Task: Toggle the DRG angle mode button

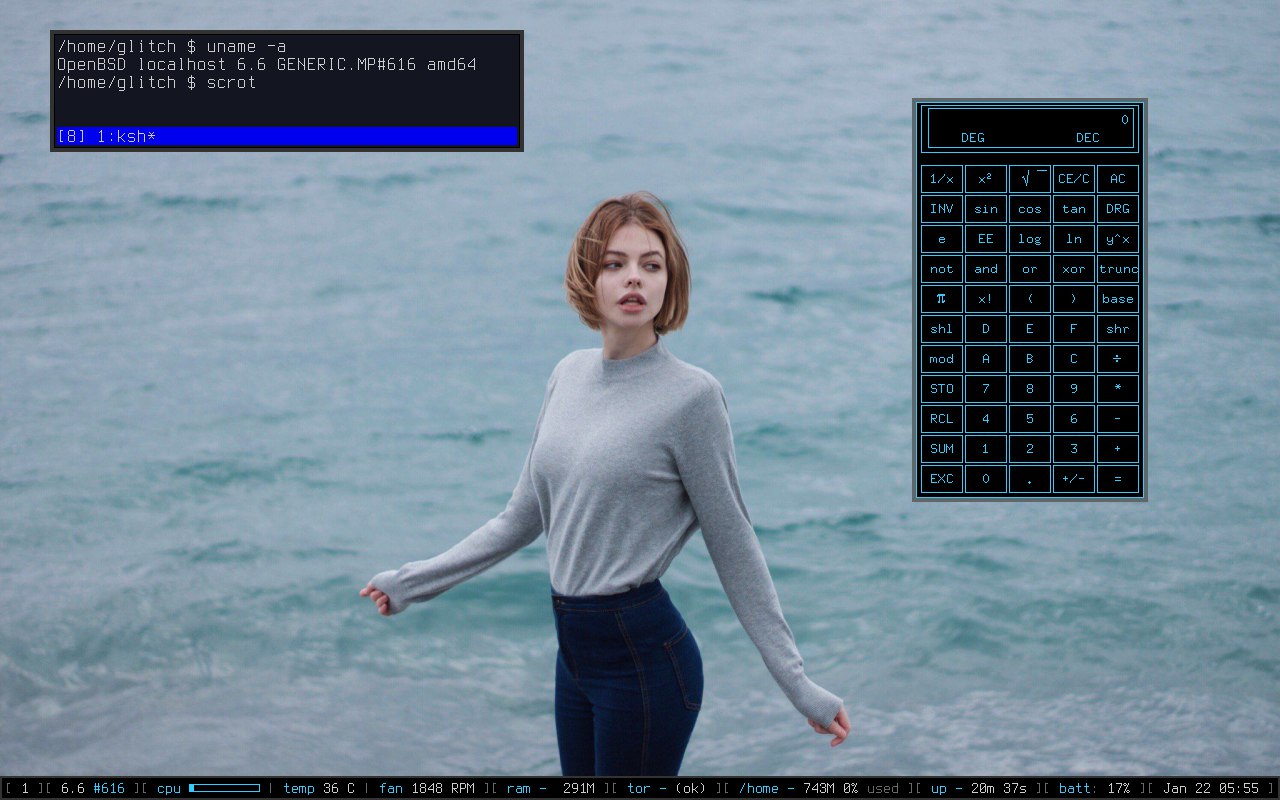Action: tap(1118, 209)
